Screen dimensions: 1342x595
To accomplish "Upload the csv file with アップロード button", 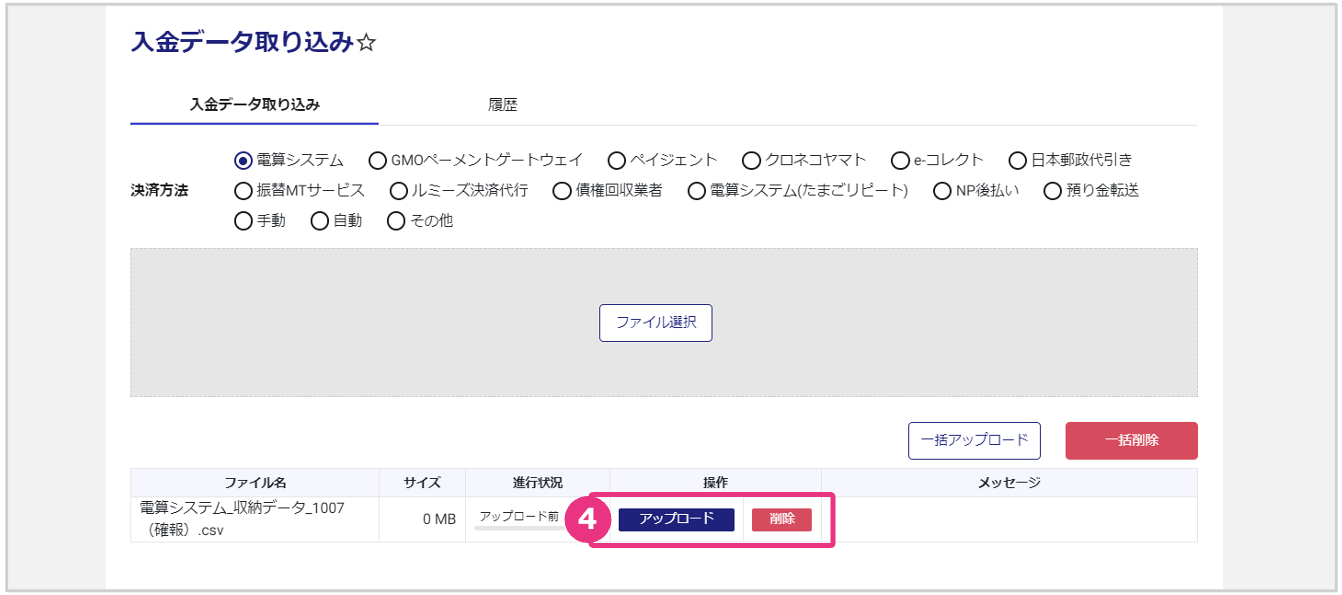I will pyautogui.click(x=676, y=519).
